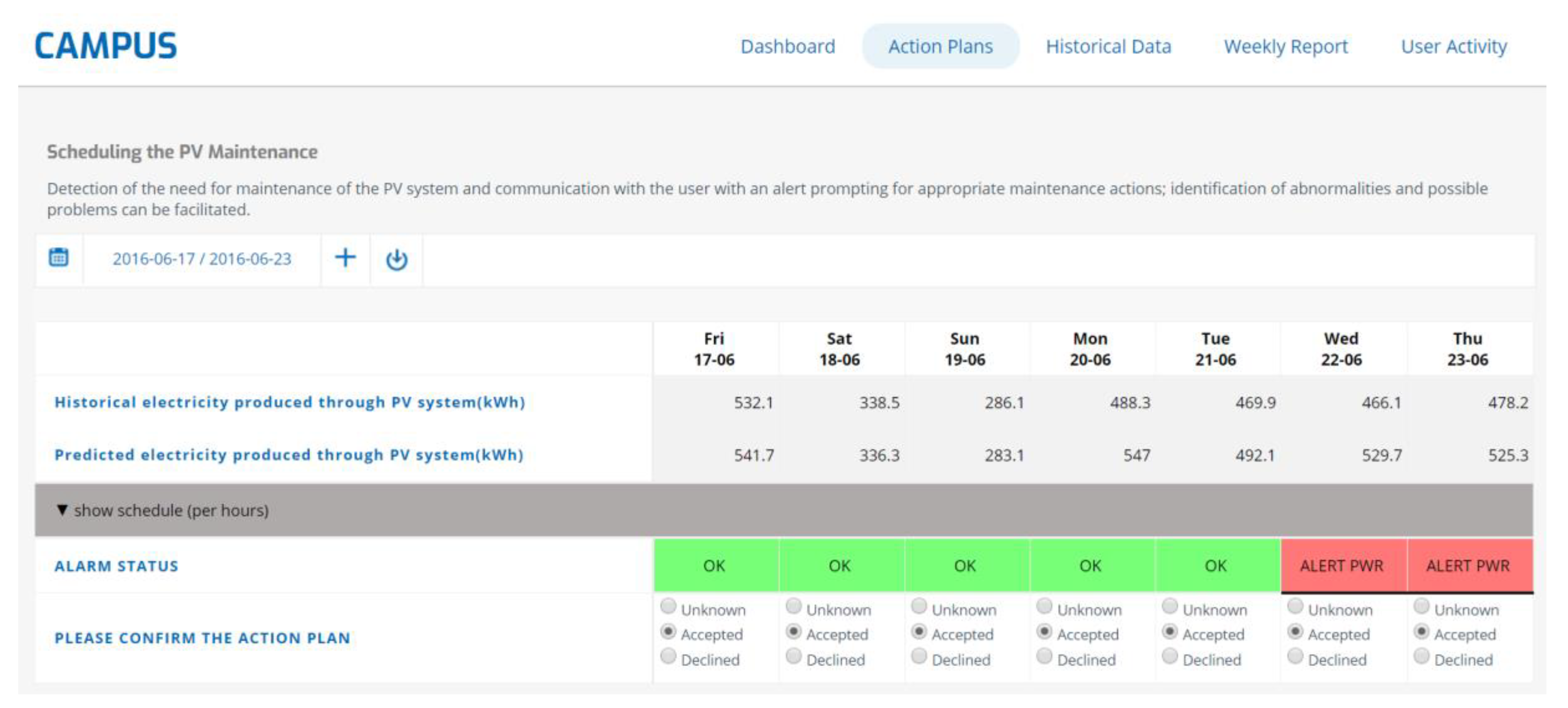Select Unknown for Sun 19-06
The image size is (1568, 708).
919,606
